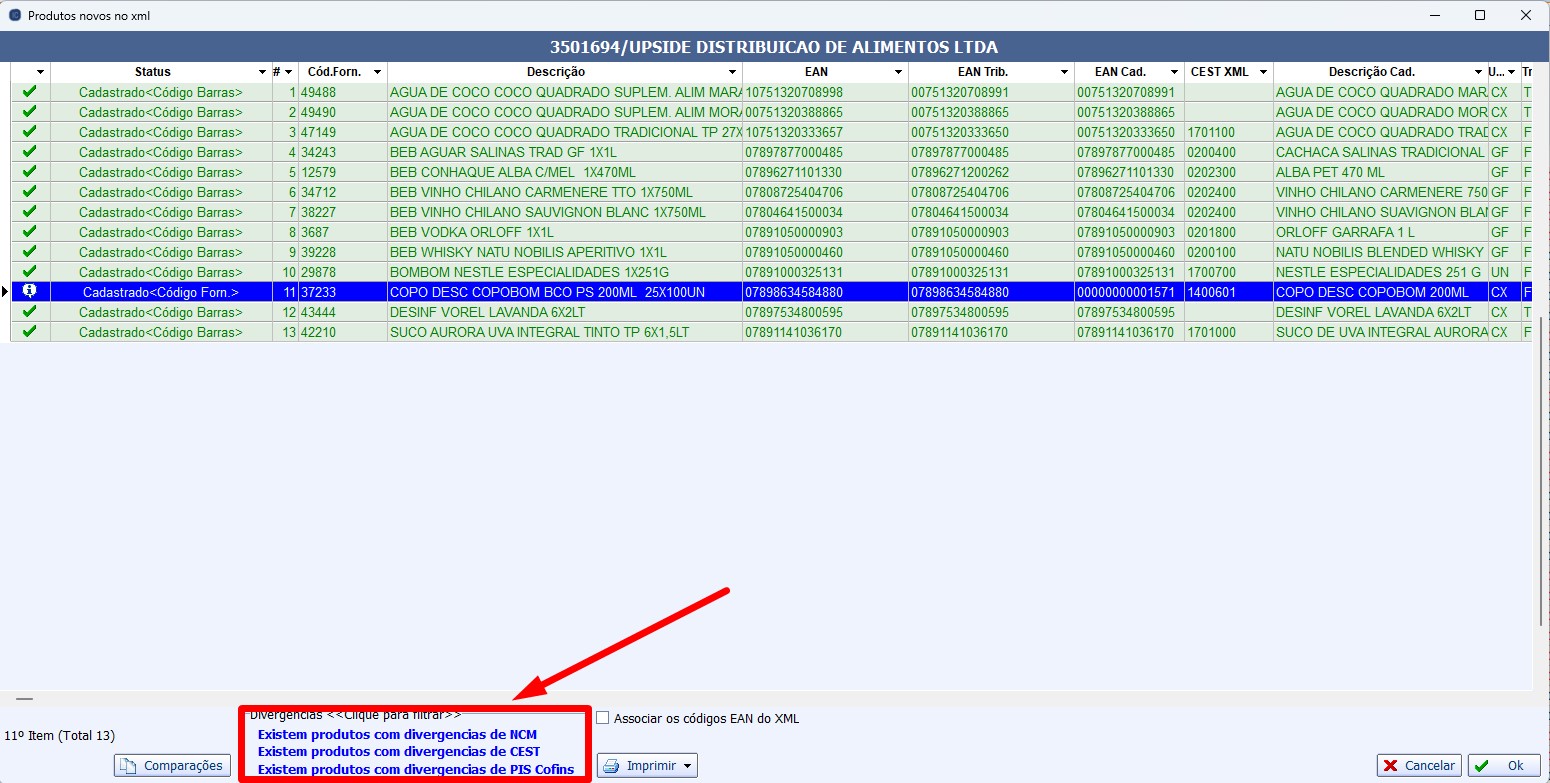Click the app icon in the title bar
Viewport: 1550px width, 783px height.
coord(14,16)
